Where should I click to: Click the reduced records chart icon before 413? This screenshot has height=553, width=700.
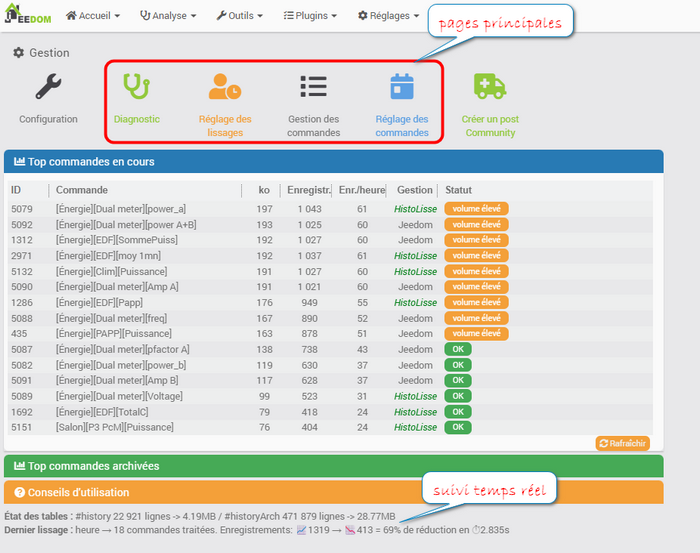[350, 530]
